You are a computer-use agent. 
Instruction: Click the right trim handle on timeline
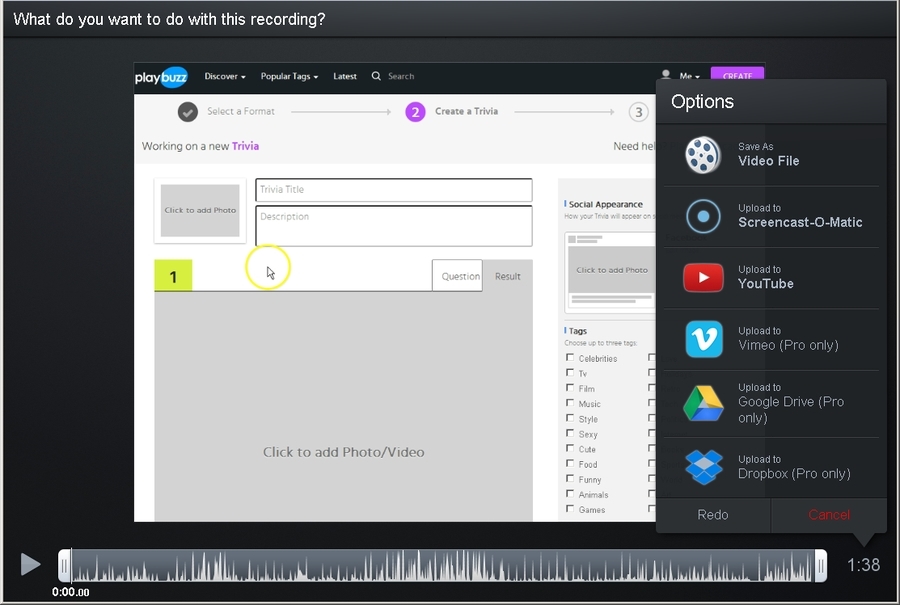[821, 566]
